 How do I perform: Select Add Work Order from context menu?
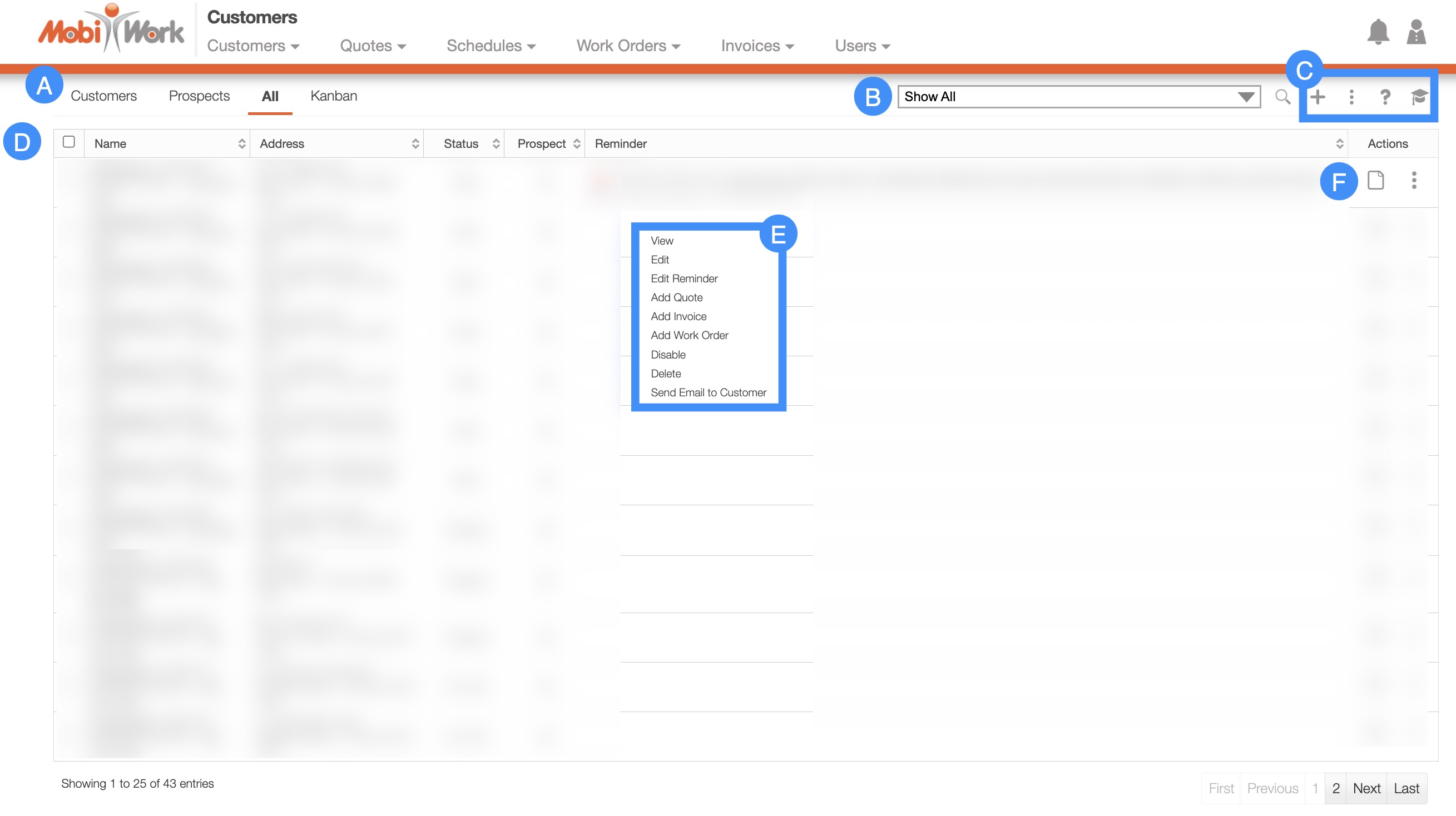[689, 335]
